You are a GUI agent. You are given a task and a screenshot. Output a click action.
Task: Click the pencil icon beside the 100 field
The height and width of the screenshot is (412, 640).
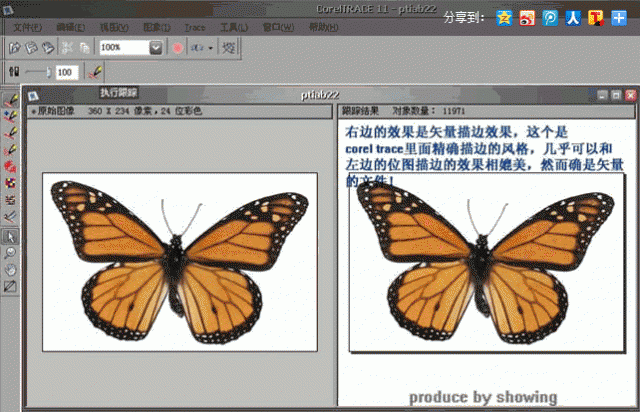tap(95, 73)
